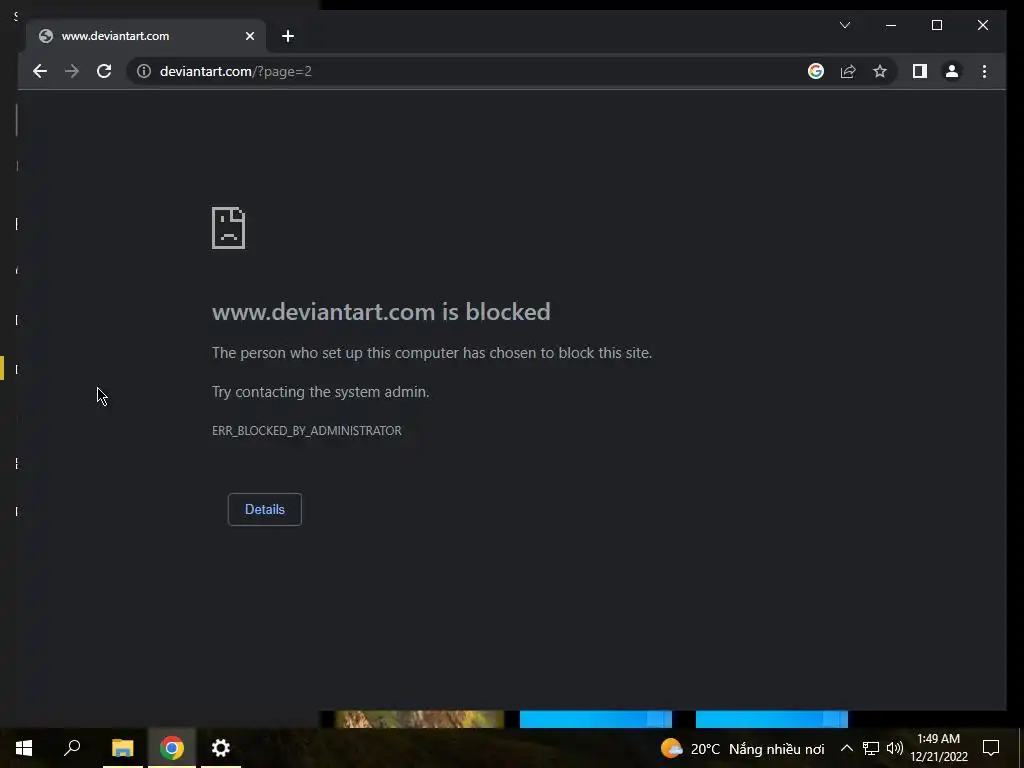Image resolution: width=1024 pixels, height=768 pixels.
Task: Go back to the previous page
Action: pos(40,71)
